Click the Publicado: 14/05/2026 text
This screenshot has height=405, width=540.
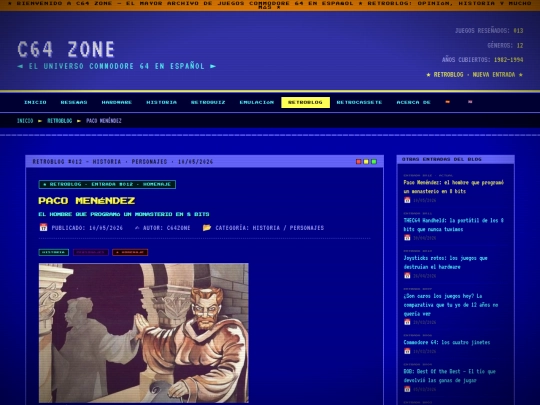pyautogui.click(x=87, y=228)
